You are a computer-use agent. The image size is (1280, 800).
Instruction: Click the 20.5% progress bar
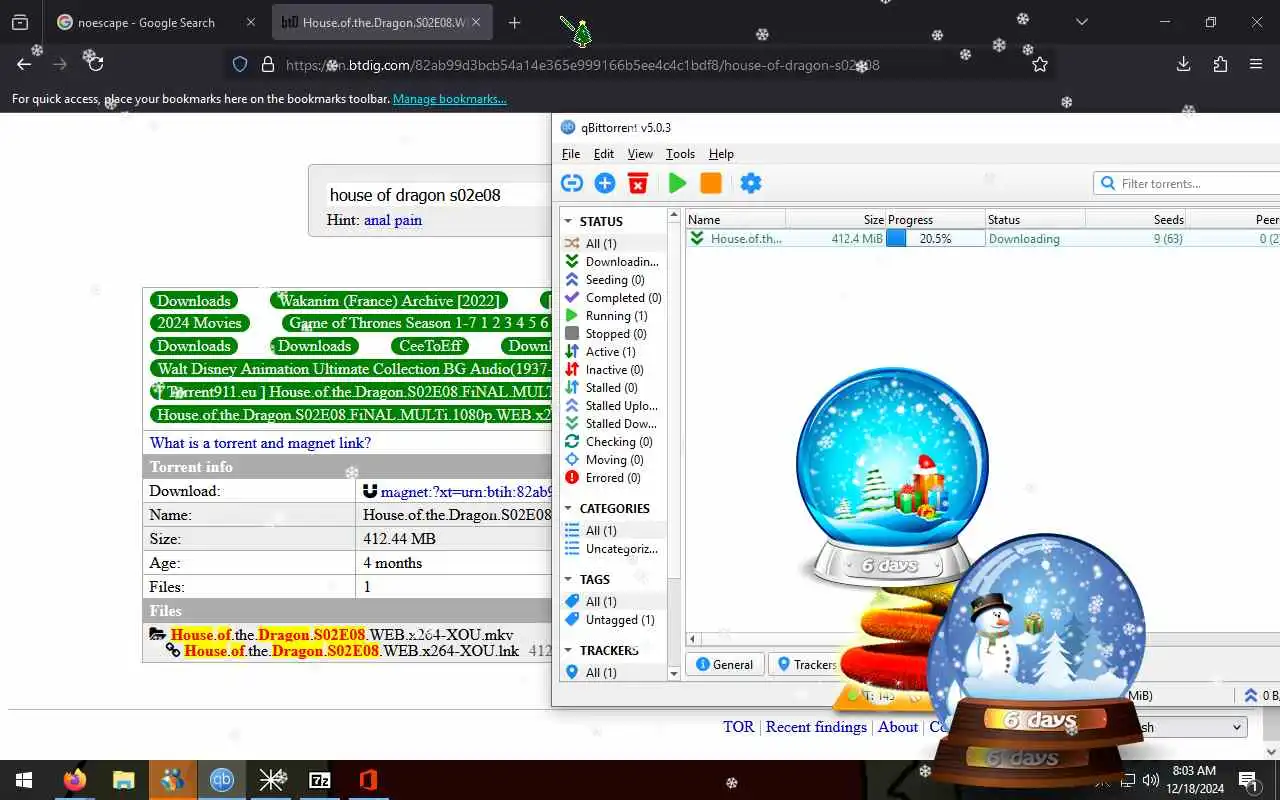coord(935,239)
